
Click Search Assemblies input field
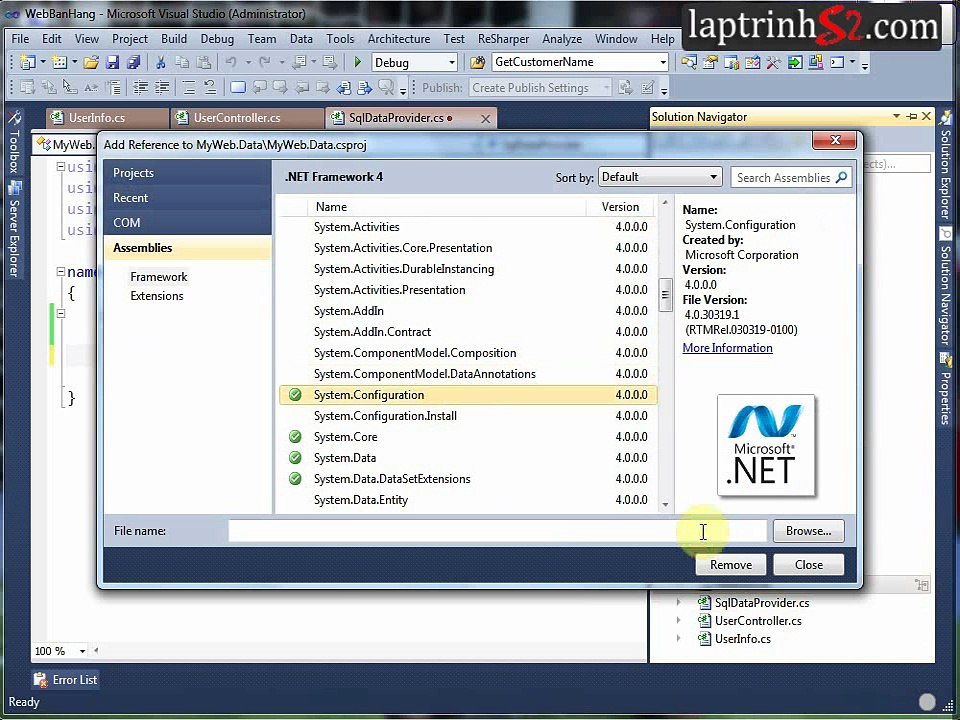(x=783, y=178)
